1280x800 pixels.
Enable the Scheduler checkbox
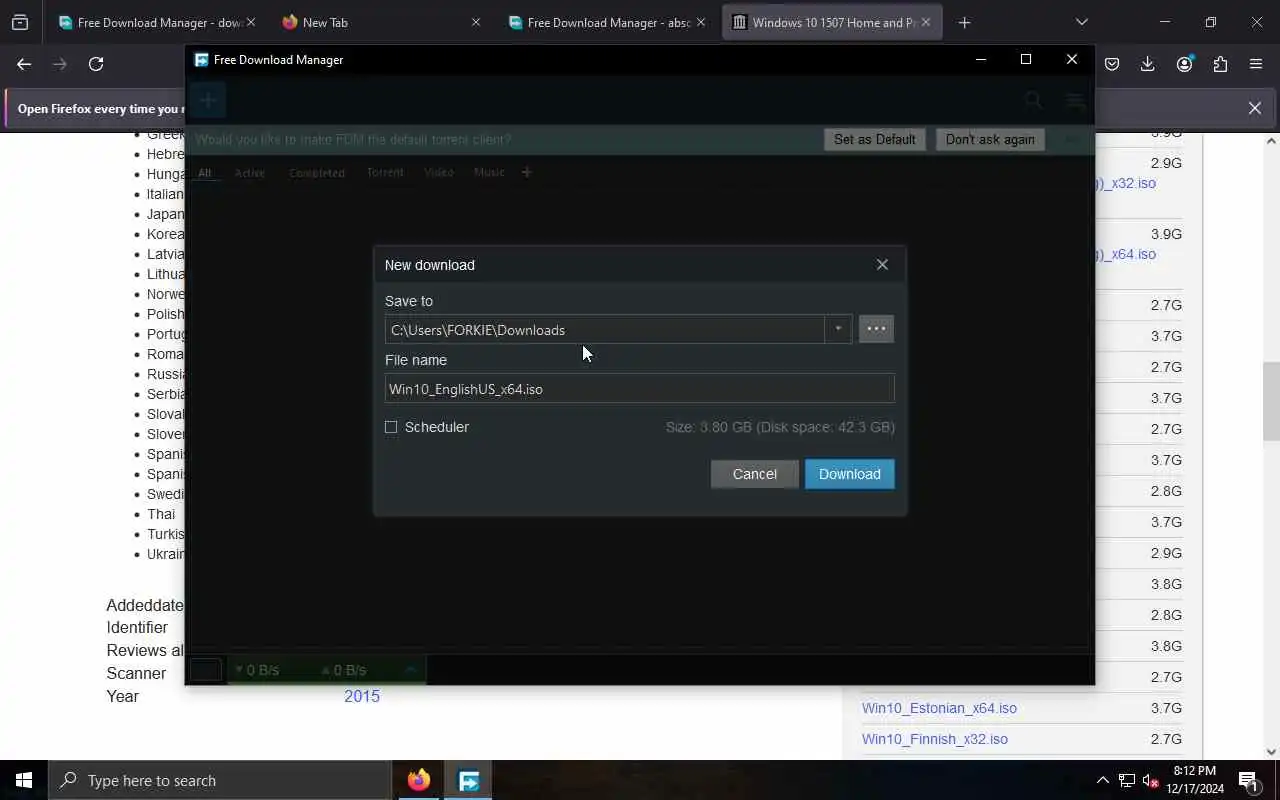tap(391, 427)
